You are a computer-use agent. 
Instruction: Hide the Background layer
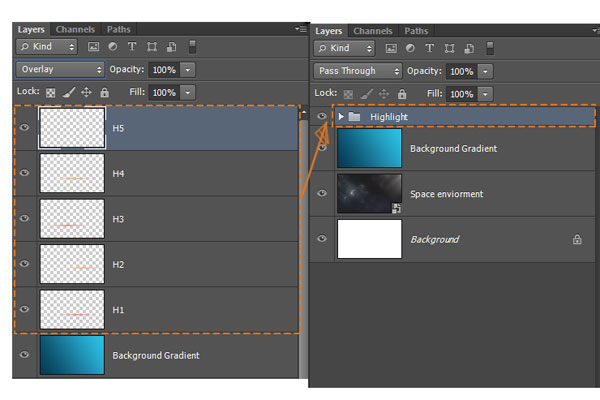(x=322, y=238)
